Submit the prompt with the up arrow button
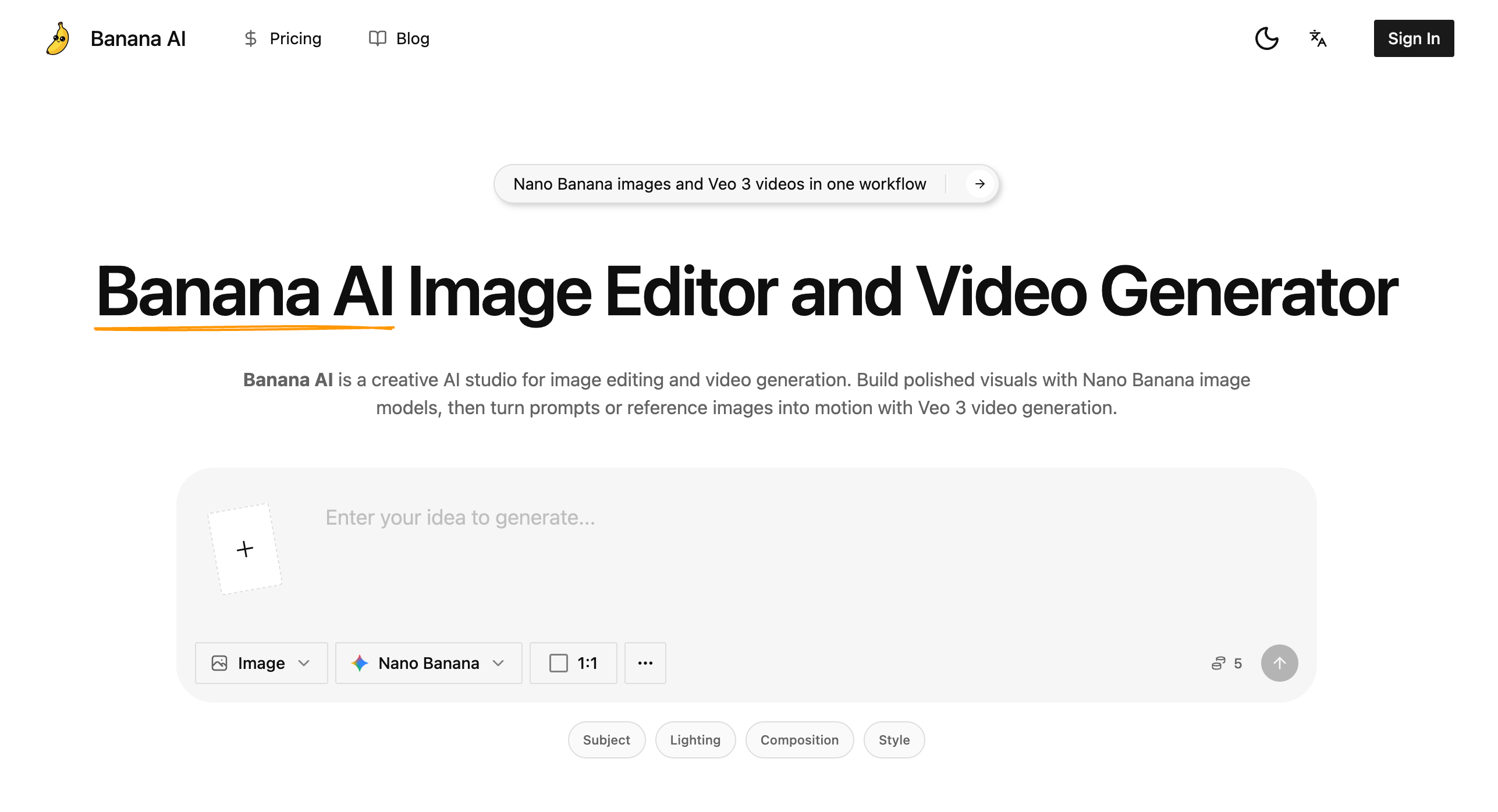 1279,663
